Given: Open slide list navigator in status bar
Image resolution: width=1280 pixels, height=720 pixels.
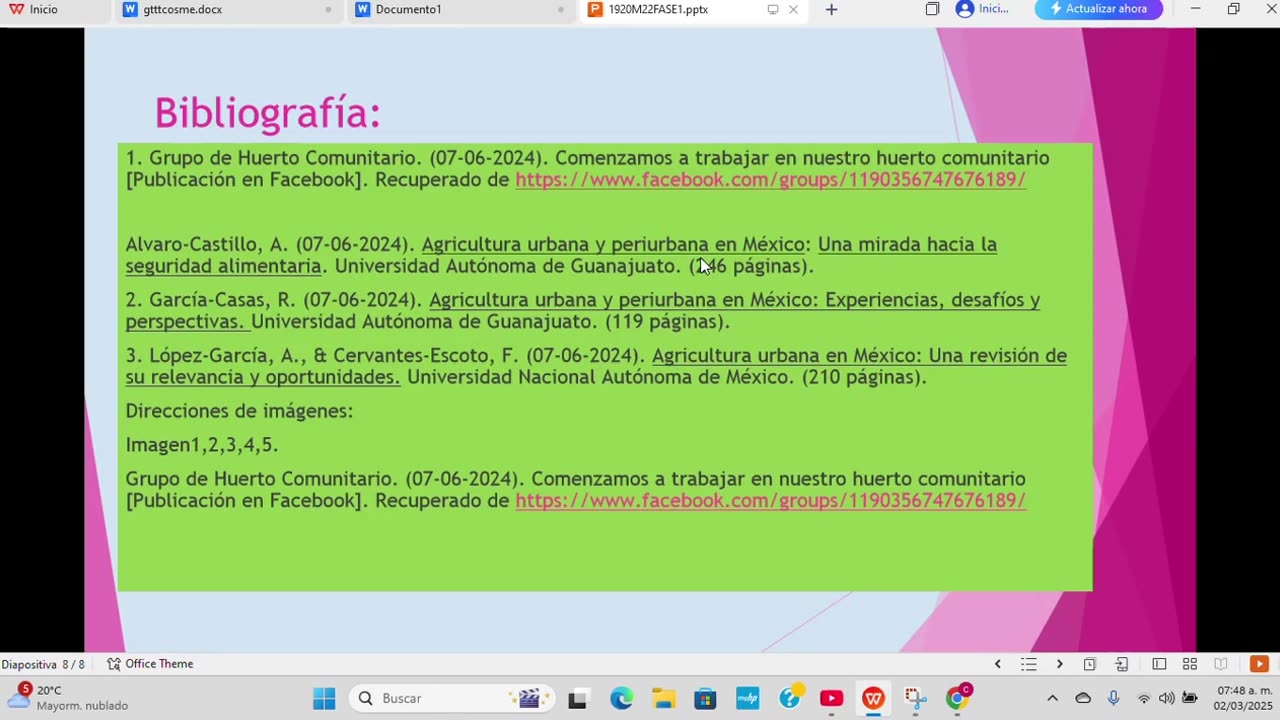Looking at the screenshot, I should coord(1028,664).
